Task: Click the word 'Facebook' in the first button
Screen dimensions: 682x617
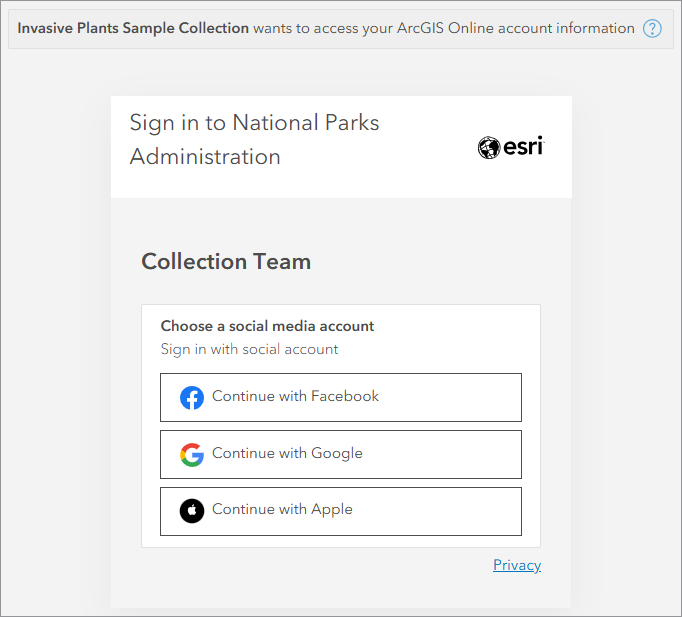Action: [x=345, y=396]
